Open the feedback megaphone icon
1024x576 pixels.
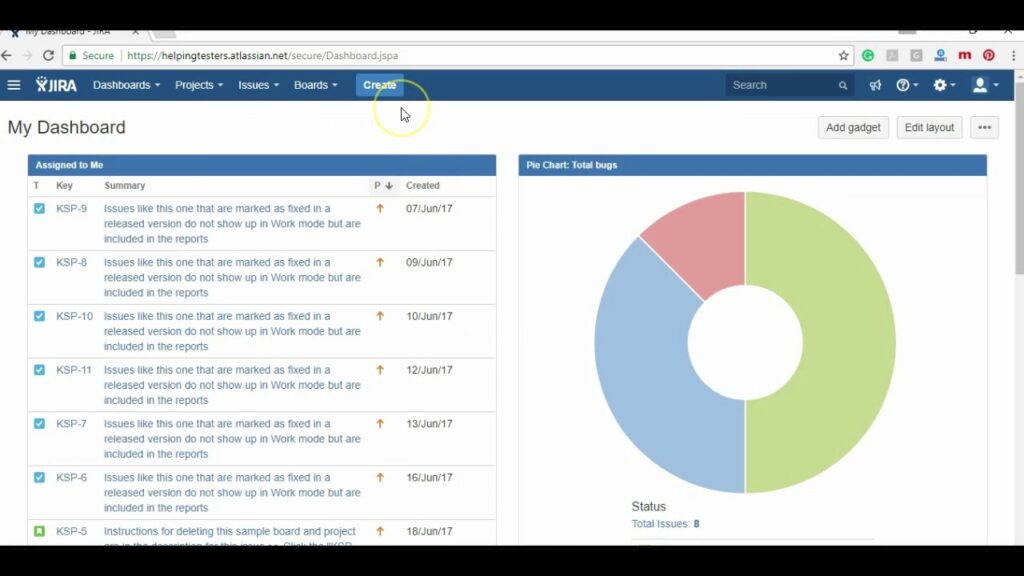[875, 85]
